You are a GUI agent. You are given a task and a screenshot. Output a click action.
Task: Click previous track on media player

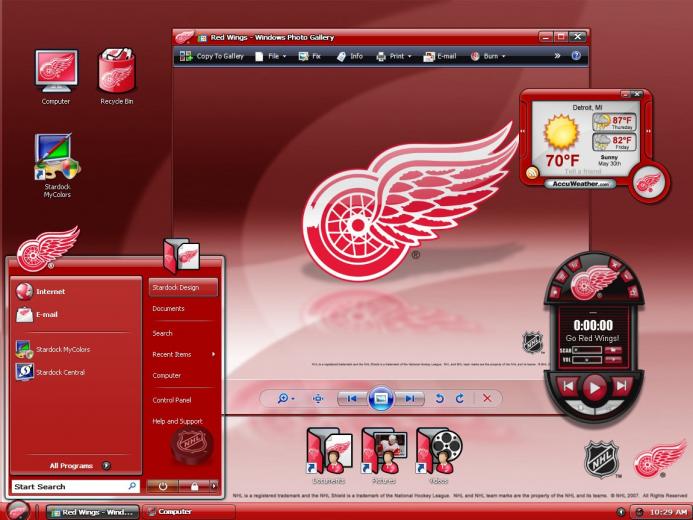click(568, 386)
